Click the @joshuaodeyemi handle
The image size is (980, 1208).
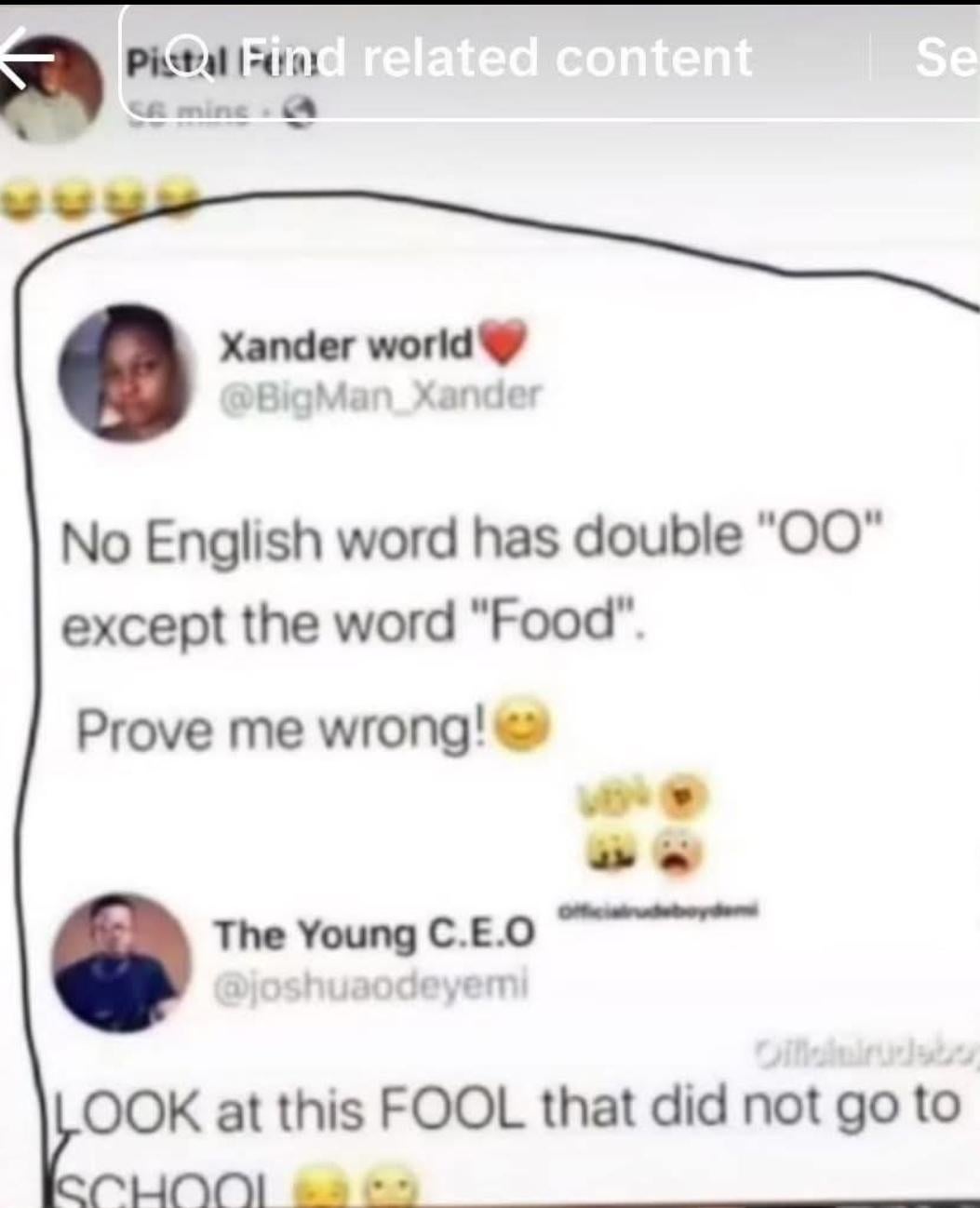coord(372,984)
